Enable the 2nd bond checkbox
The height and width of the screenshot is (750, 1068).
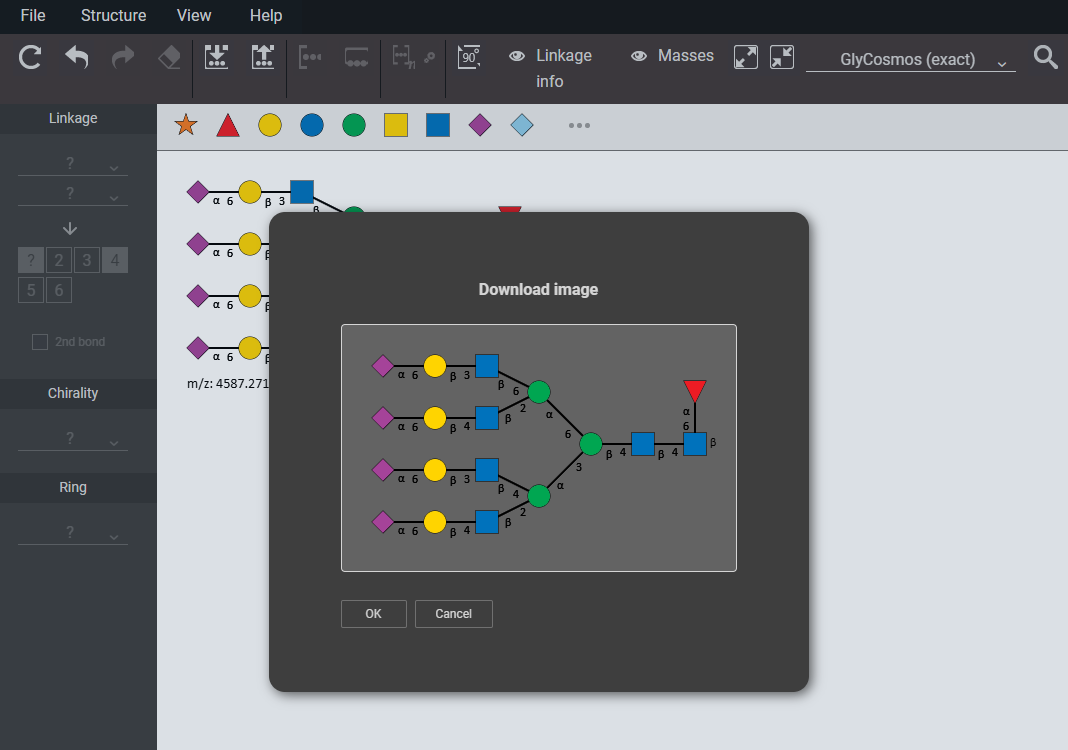coord(40,342)
